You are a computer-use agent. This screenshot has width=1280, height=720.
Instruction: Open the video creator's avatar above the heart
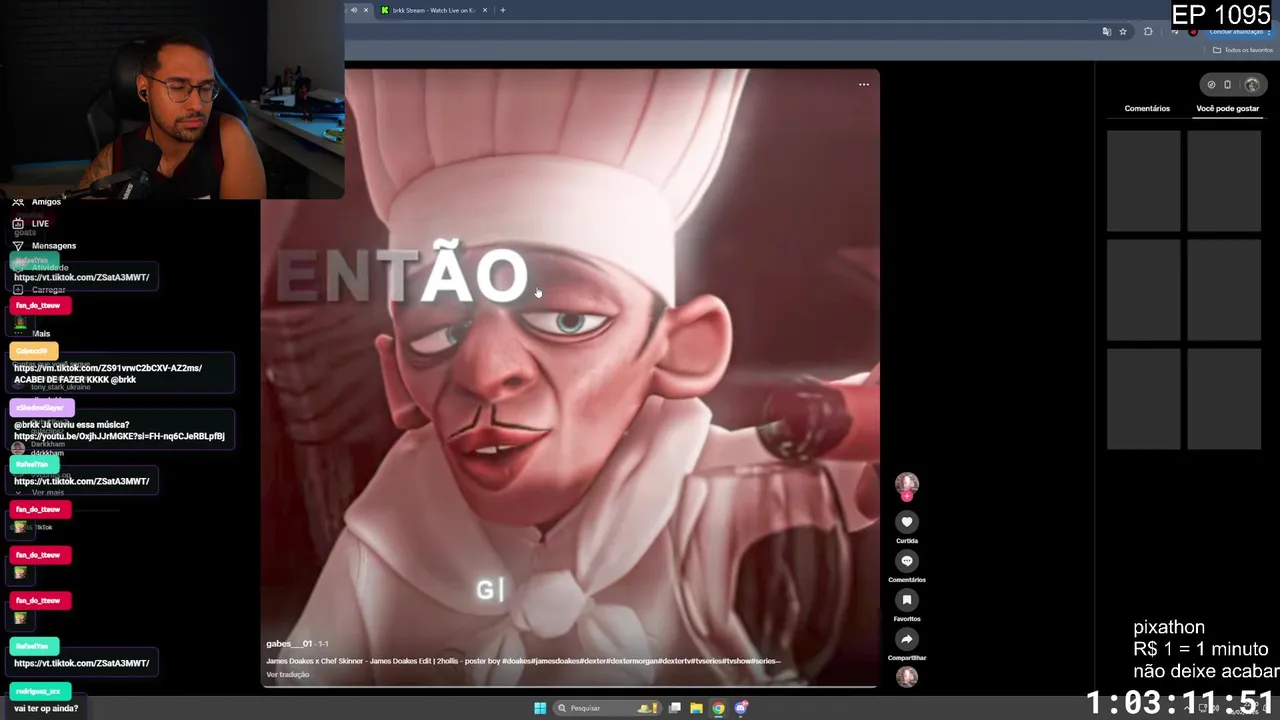[x=907, y=484]
